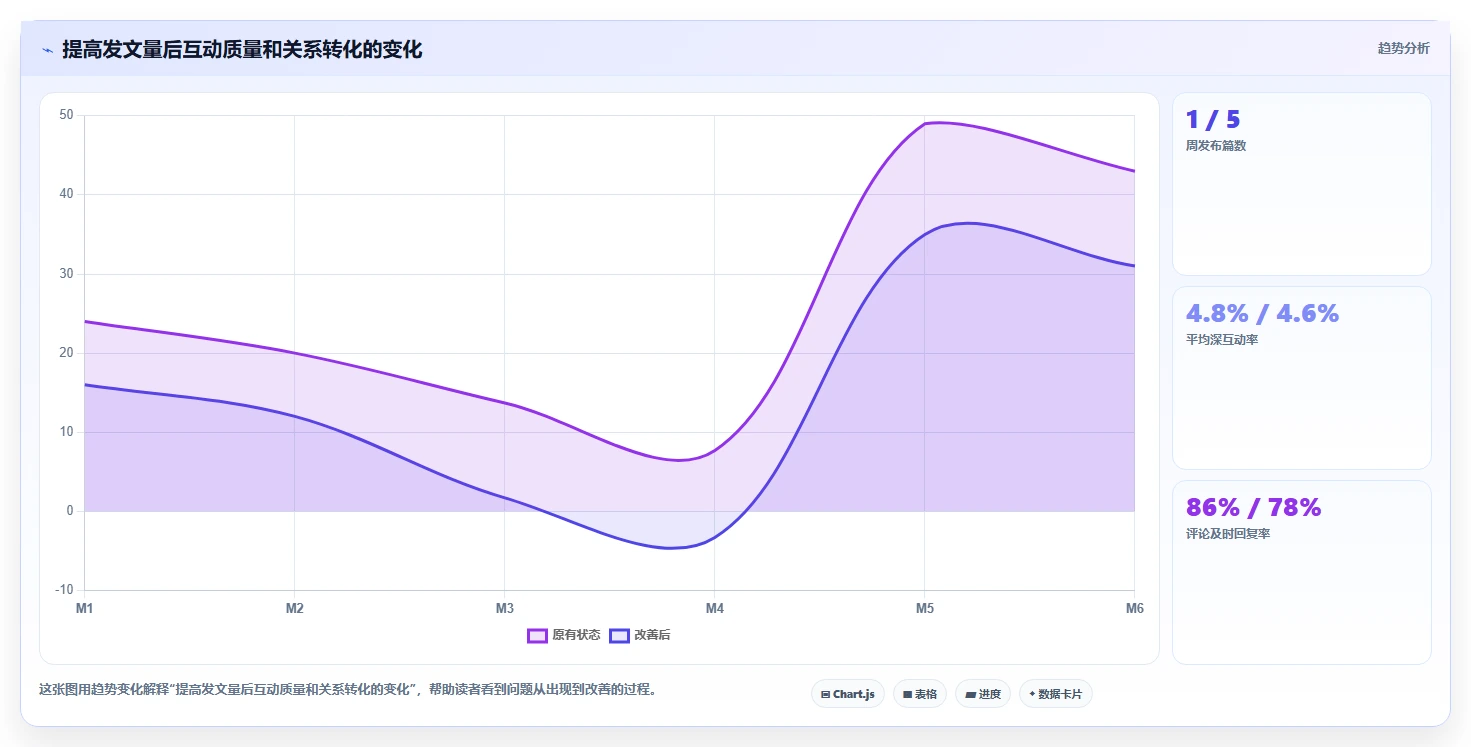Click the 20 y-axis value
1471x747 pixels.
66,353
